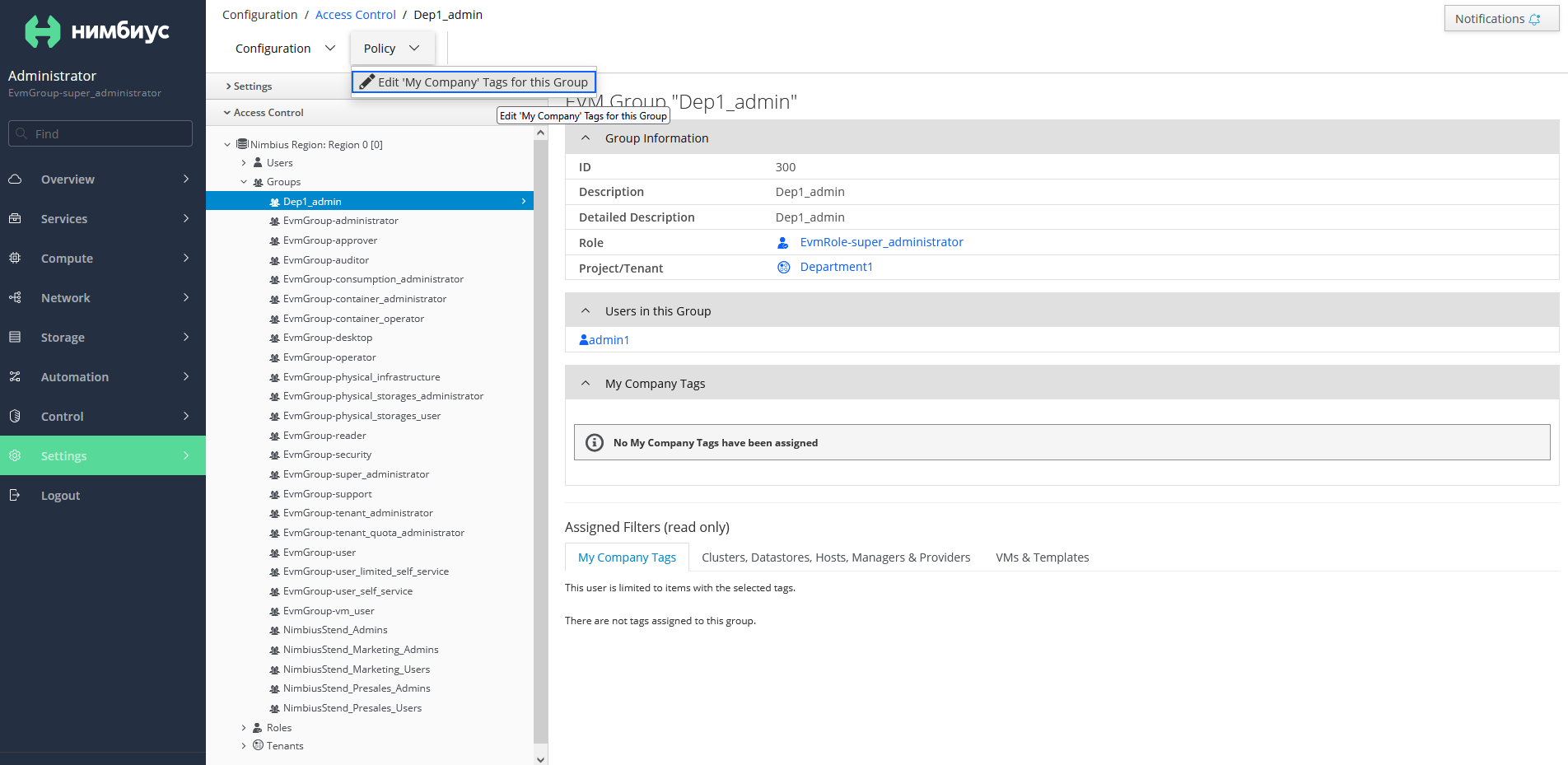Click the tree scrollbar down arrow
Image resolution: width=1568 pixels, height=765 pixels.
coord(540,759)
